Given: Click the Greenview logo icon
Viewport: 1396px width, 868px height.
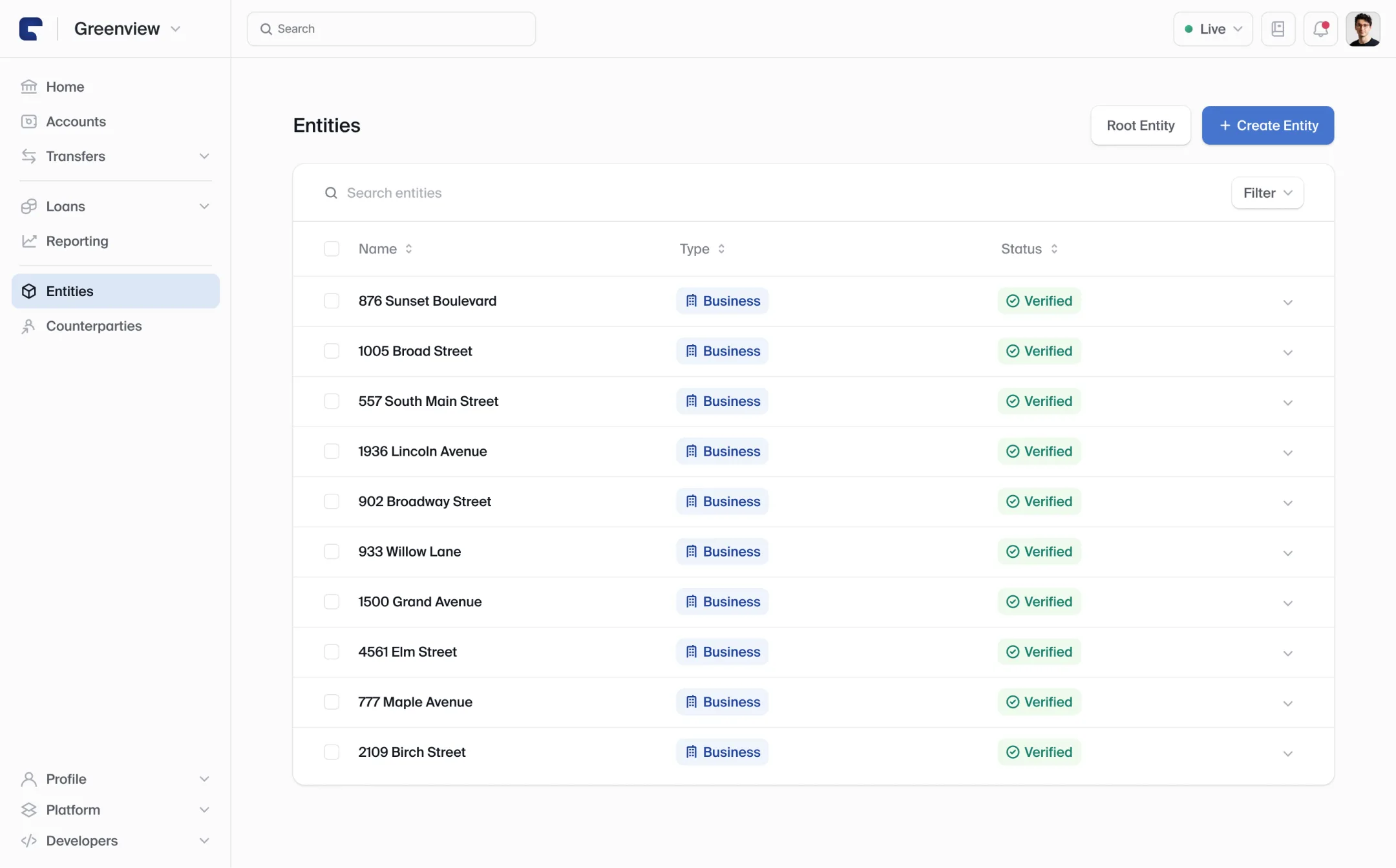Looking at the screenshot, I should coord(31,28).
